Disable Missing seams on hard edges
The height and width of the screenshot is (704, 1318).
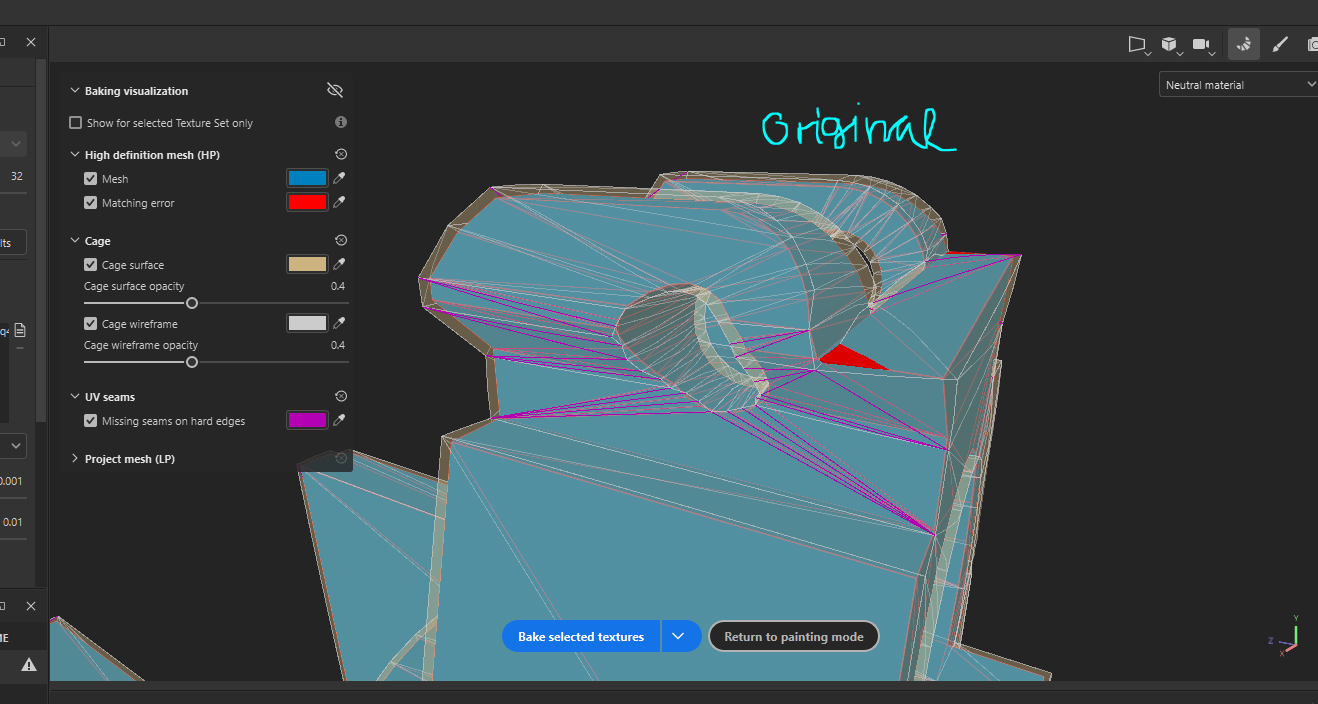[x=91, y=421]
